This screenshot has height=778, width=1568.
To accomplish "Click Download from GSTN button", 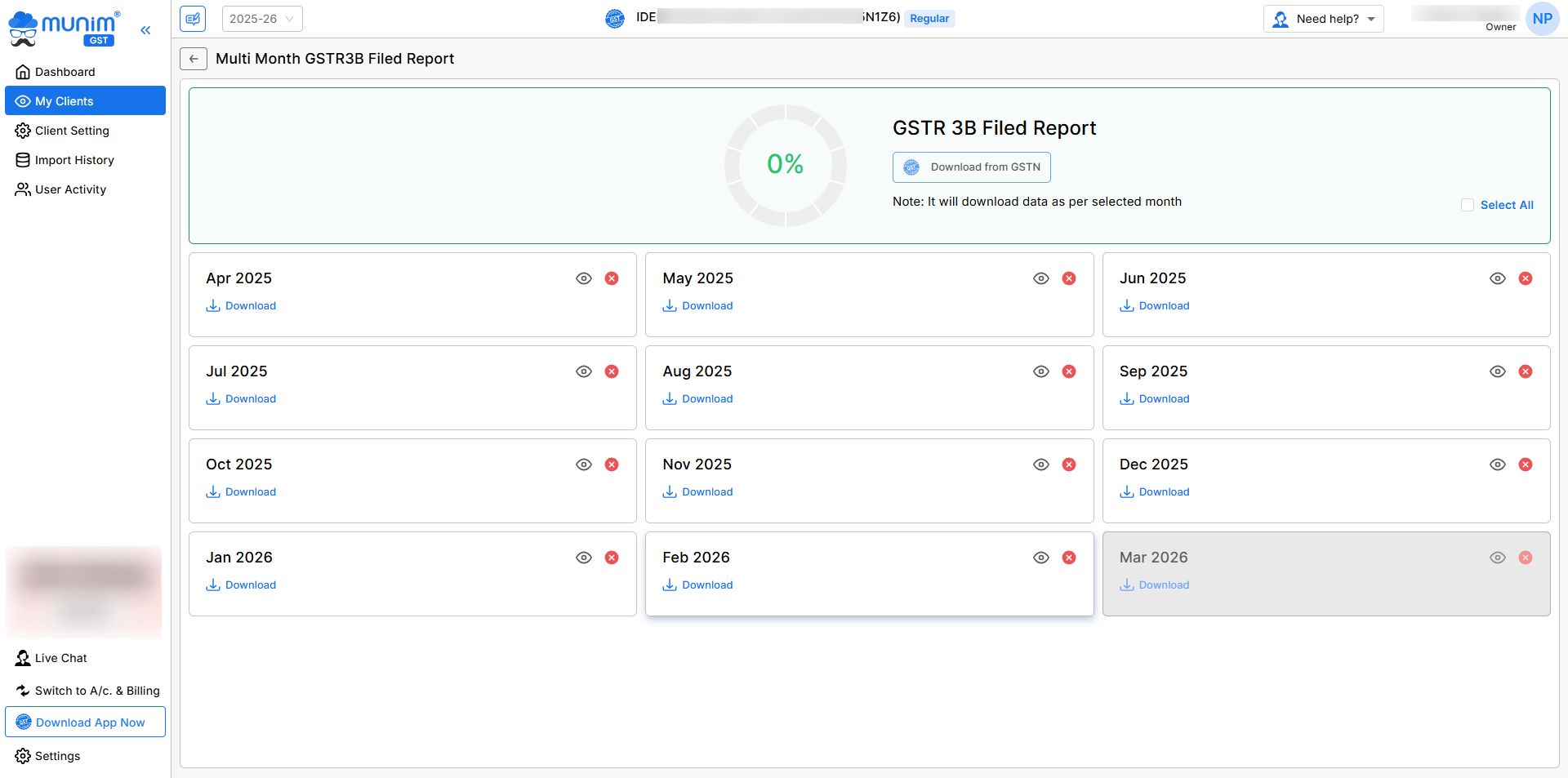I will click(971, 167).
